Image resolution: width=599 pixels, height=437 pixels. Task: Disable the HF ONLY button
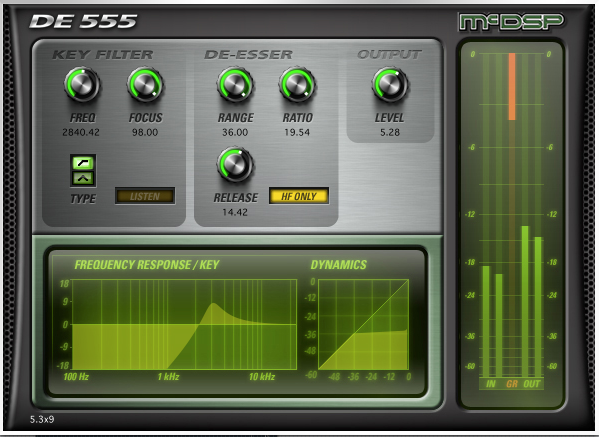pos(299,196)
